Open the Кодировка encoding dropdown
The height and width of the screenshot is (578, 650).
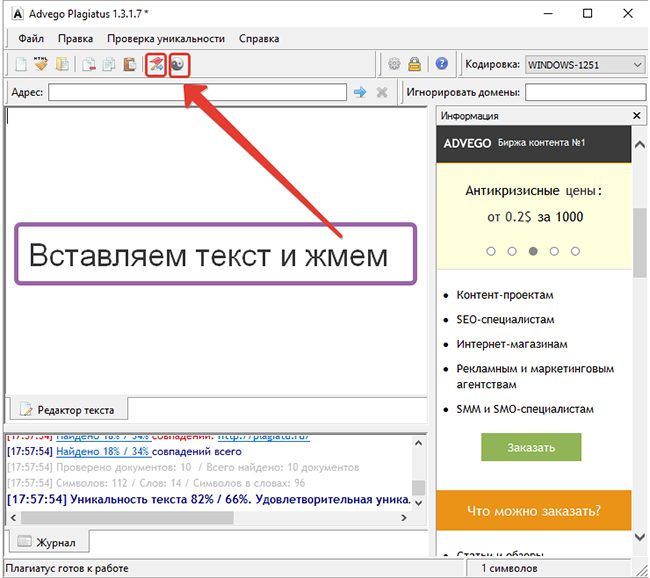585,65
